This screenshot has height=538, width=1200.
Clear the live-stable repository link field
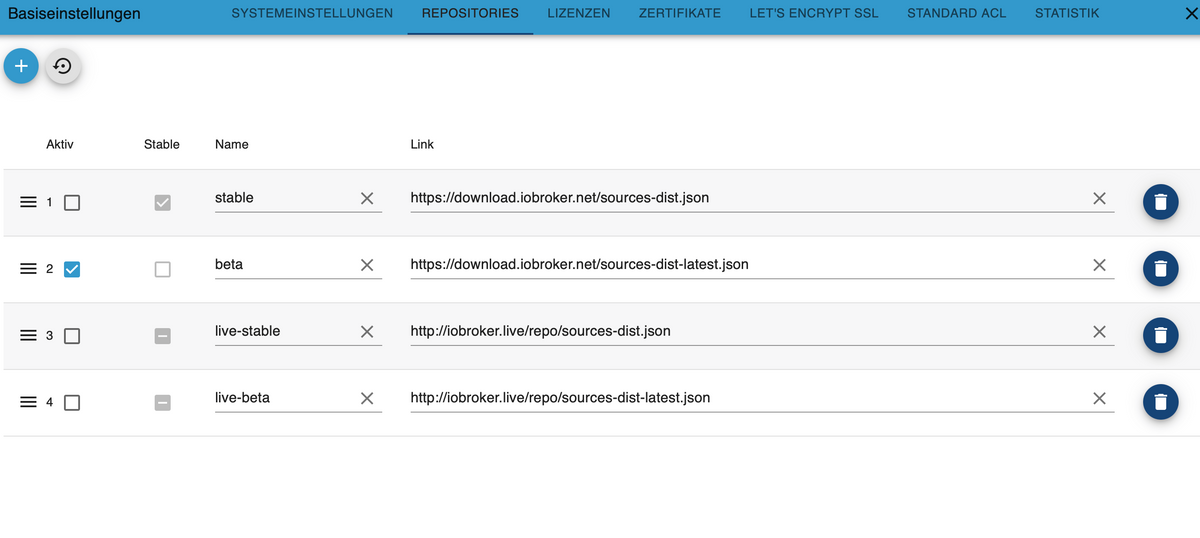click(x=1099, y=332)
